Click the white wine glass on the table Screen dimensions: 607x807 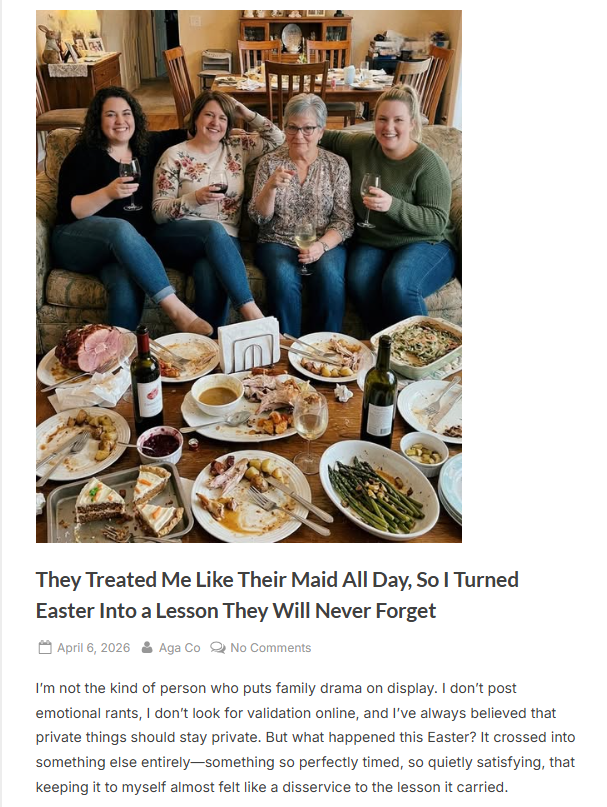click(x=310, y=423)
